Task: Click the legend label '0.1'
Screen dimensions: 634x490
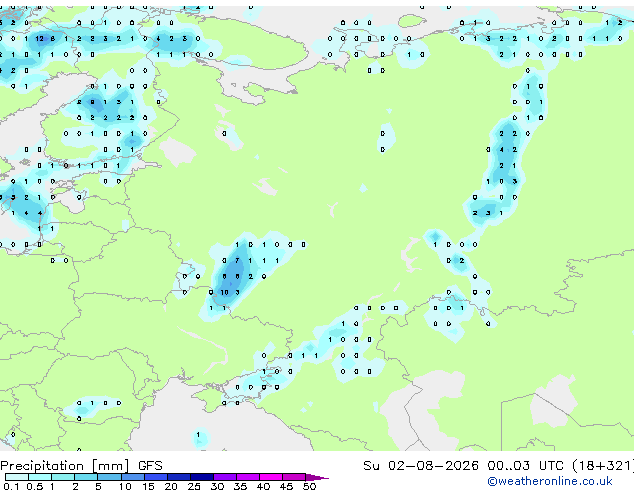Action: (x=11, y=486)
